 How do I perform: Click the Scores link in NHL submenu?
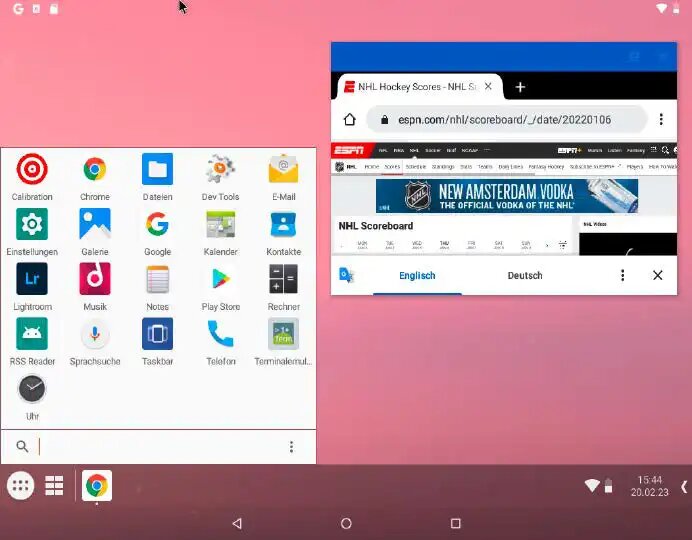click(x=392, y=167)
